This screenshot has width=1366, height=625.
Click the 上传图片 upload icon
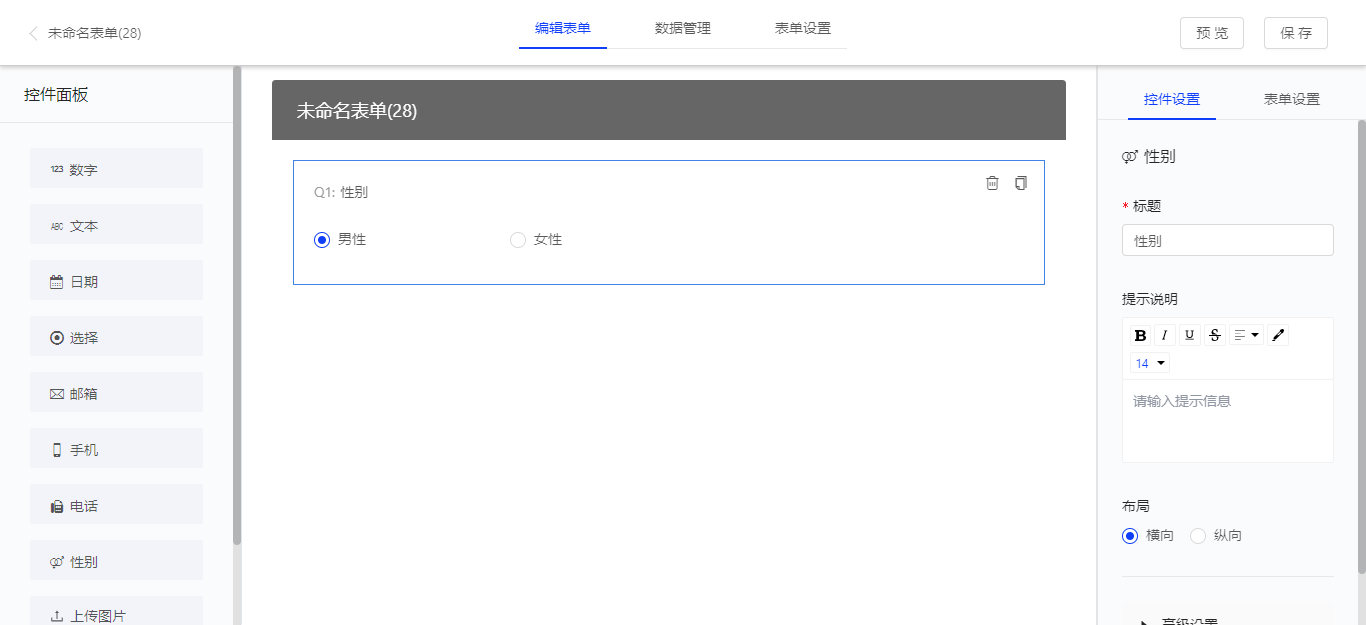pyautogui.click(x=57, y=616)
